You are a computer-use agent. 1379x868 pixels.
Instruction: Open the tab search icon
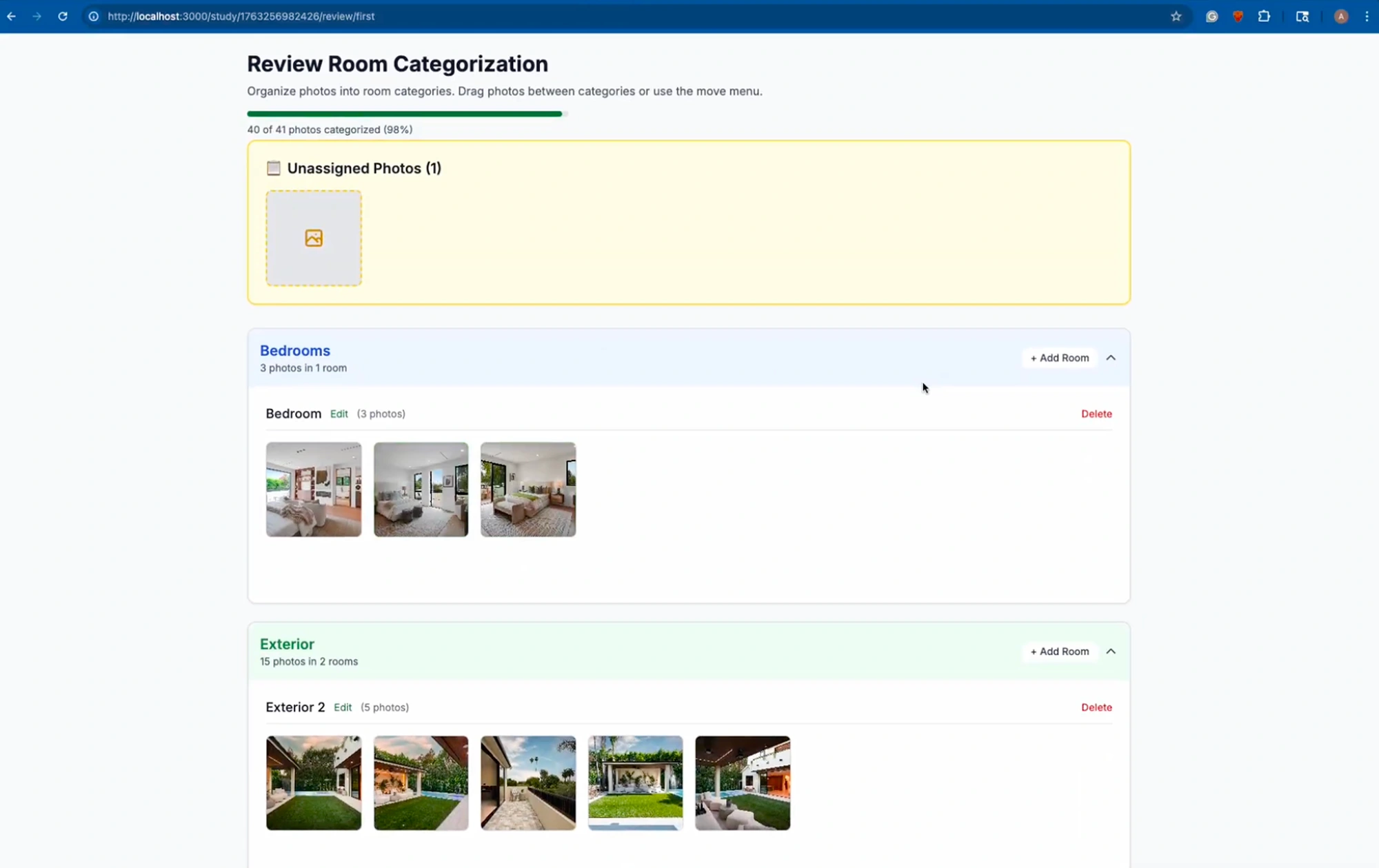coord(1302,17)
